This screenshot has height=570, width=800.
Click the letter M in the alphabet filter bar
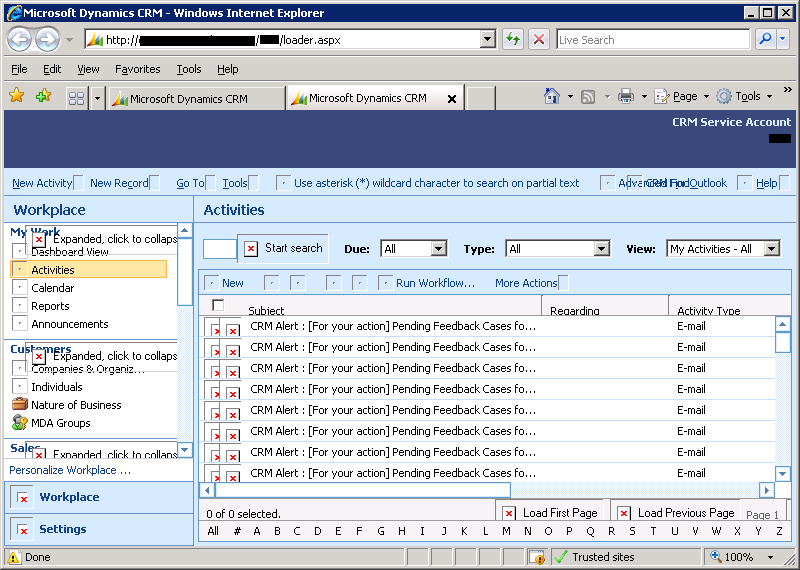506,531
